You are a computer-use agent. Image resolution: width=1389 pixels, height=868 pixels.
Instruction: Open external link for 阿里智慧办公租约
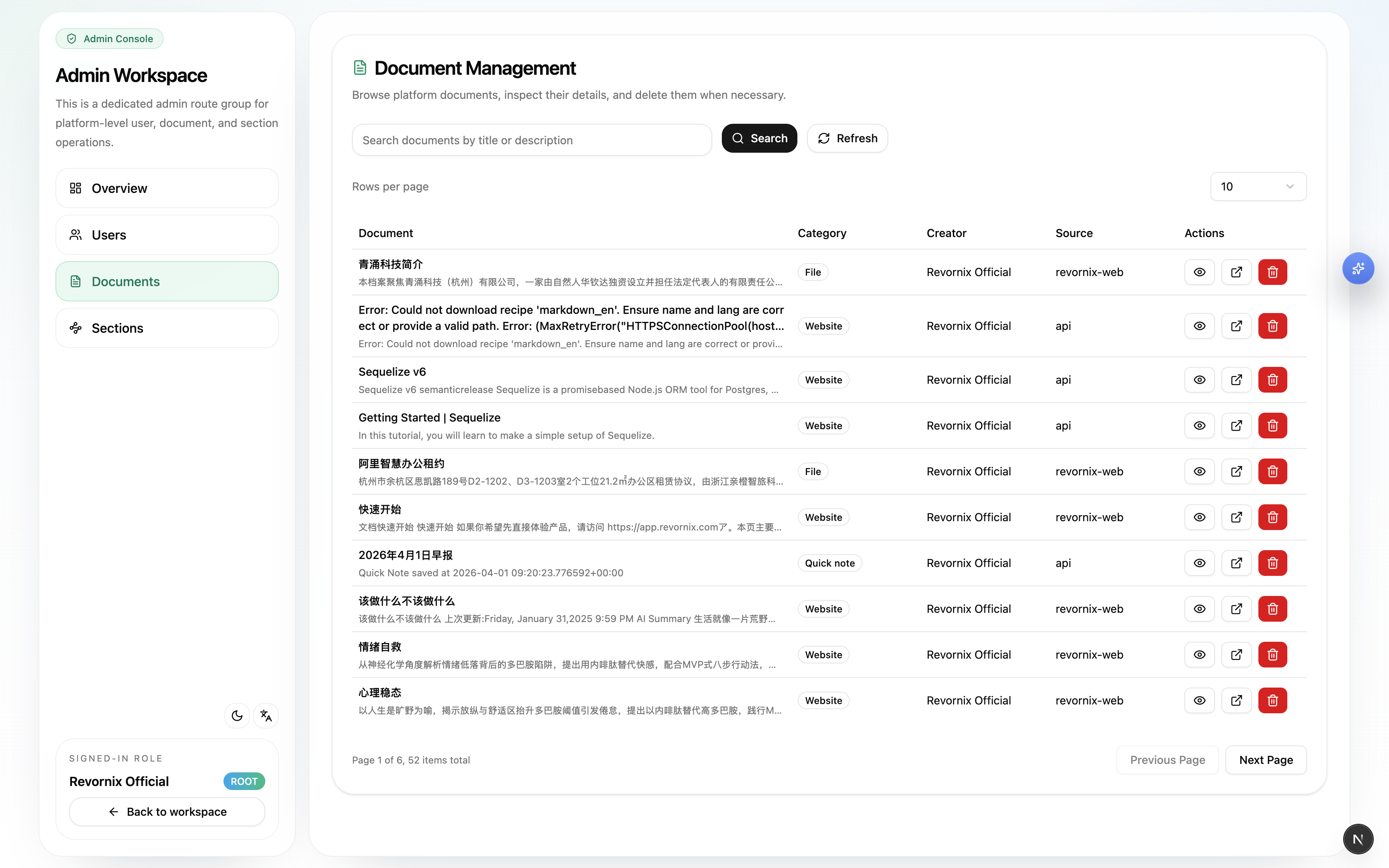pyautogui.click(x=1236, y=471)
